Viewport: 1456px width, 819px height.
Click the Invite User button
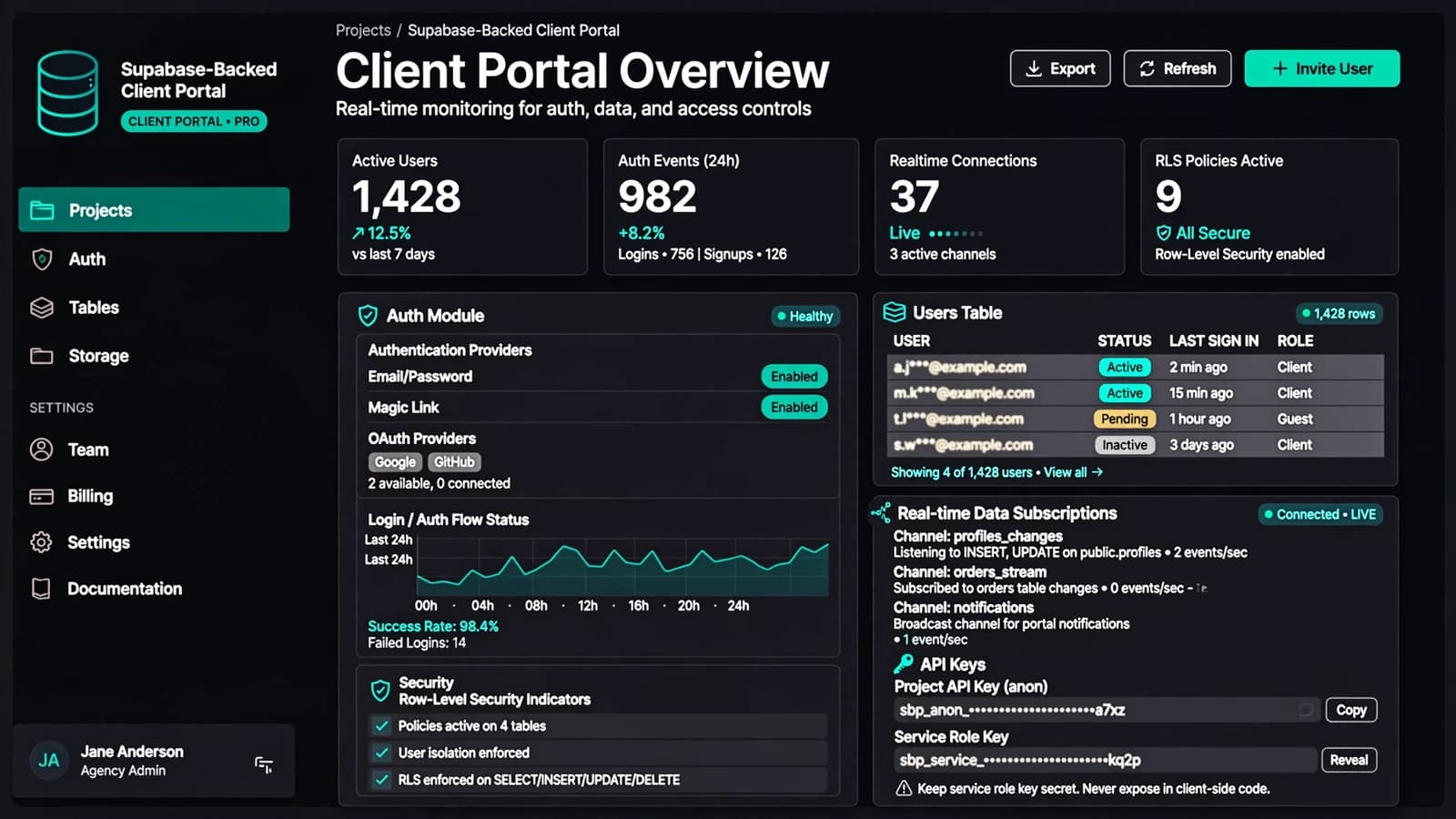[1322, 69]
